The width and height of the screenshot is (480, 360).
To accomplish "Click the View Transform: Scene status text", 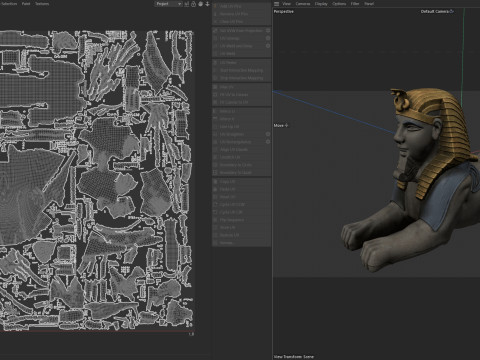I will coord(294,357).
